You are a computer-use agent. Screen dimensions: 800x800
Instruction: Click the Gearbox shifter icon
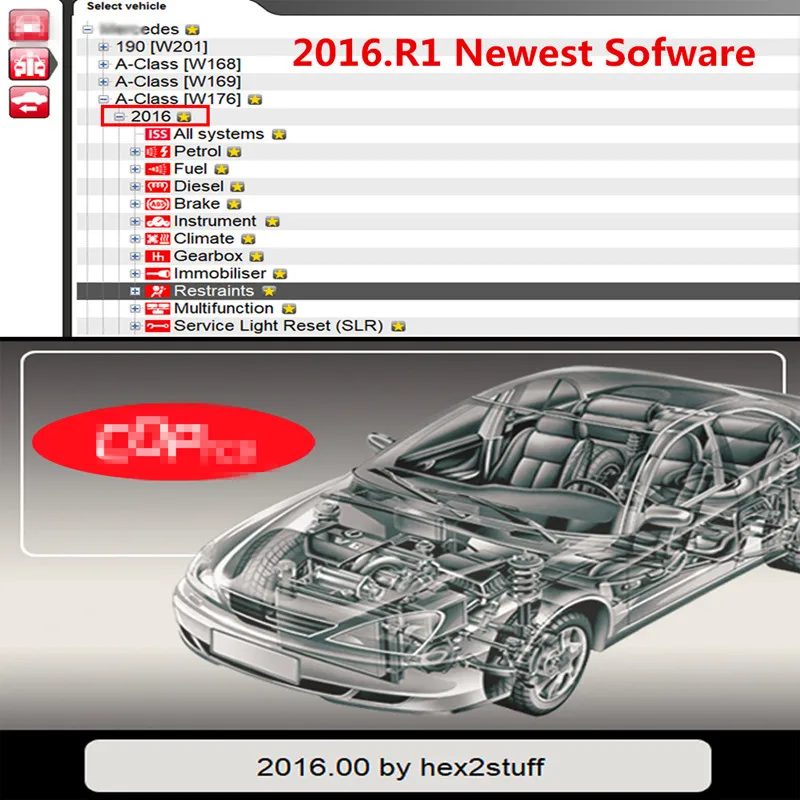click(156, 256)
